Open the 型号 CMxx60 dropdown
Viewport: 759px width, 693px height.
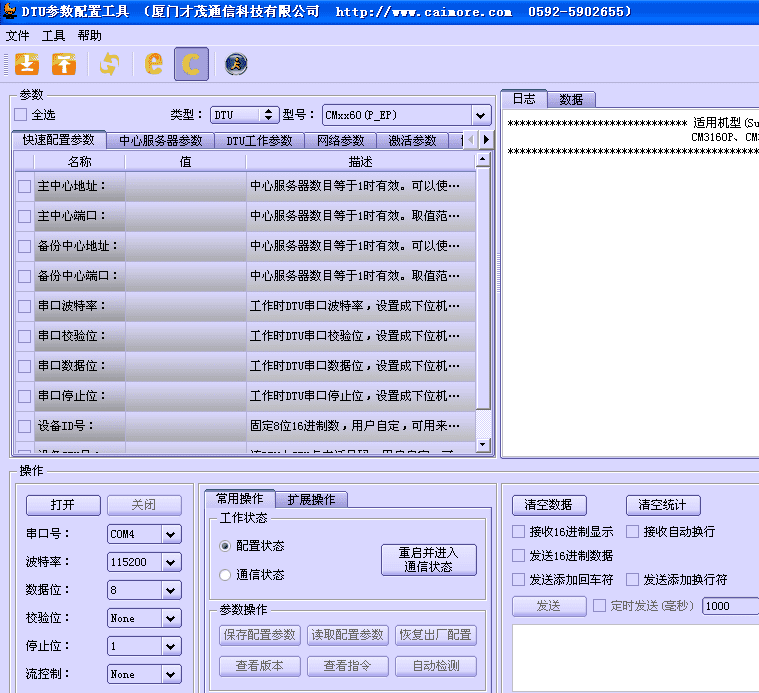tap(481, 115)
